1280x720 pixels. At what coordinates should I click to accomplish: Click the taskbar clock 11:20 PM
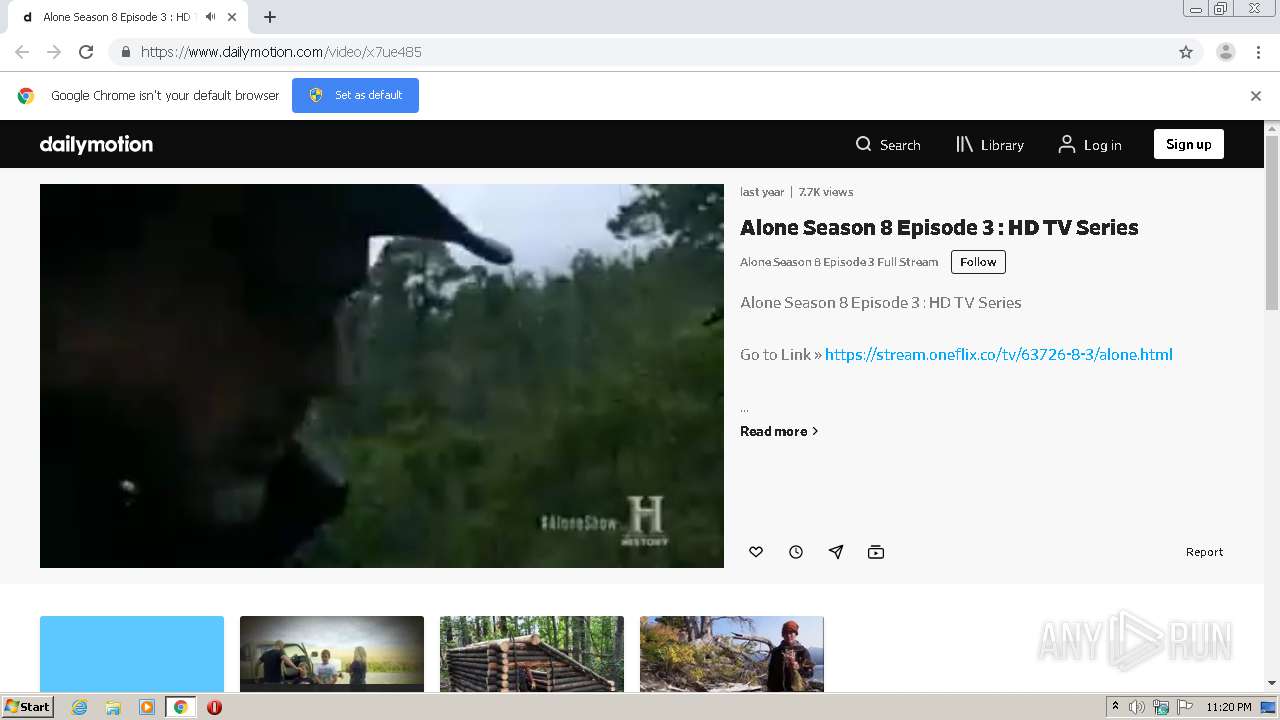point(1229,707)
